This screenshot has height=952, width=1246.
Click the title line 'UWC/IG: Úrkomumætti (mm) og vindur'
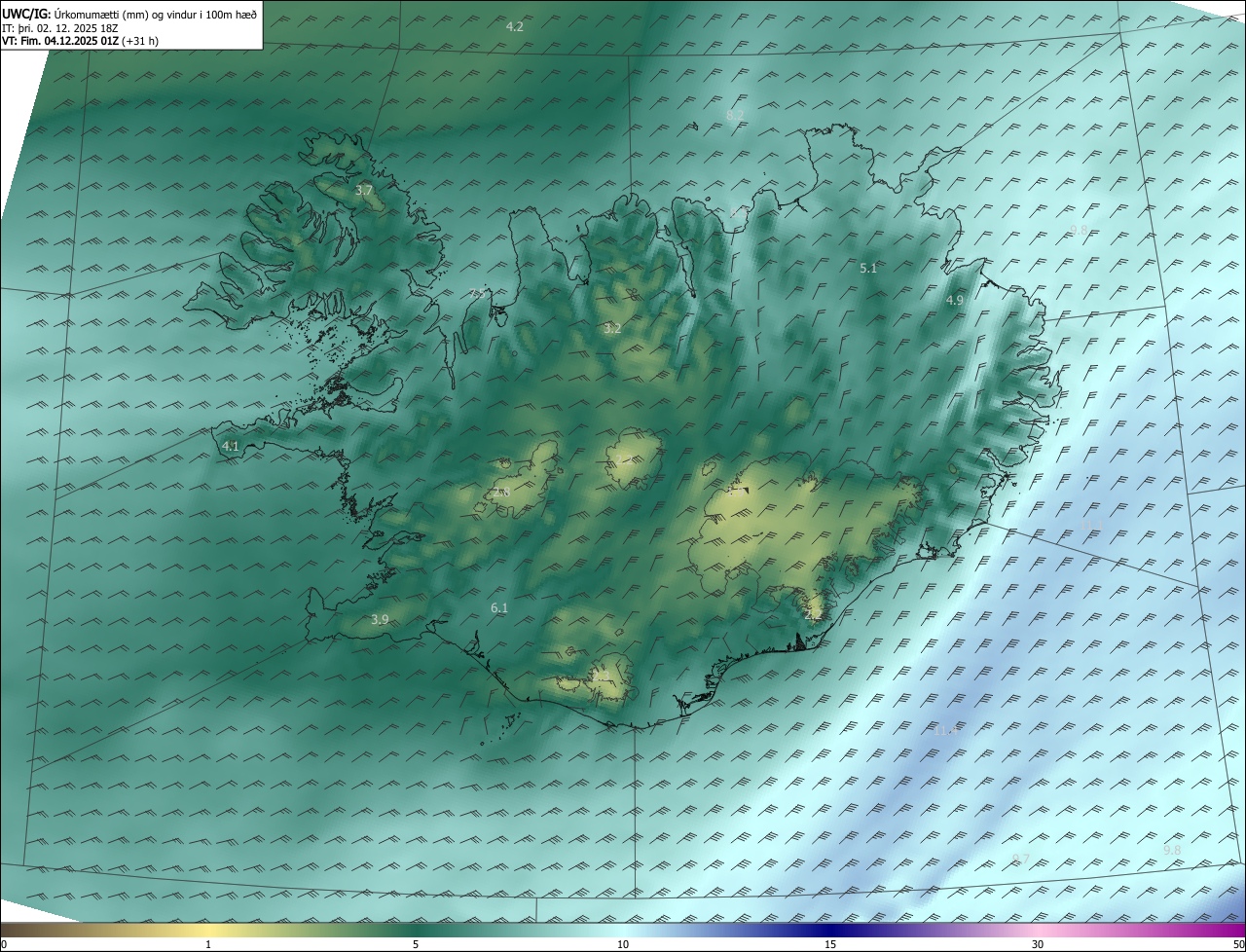129,15
